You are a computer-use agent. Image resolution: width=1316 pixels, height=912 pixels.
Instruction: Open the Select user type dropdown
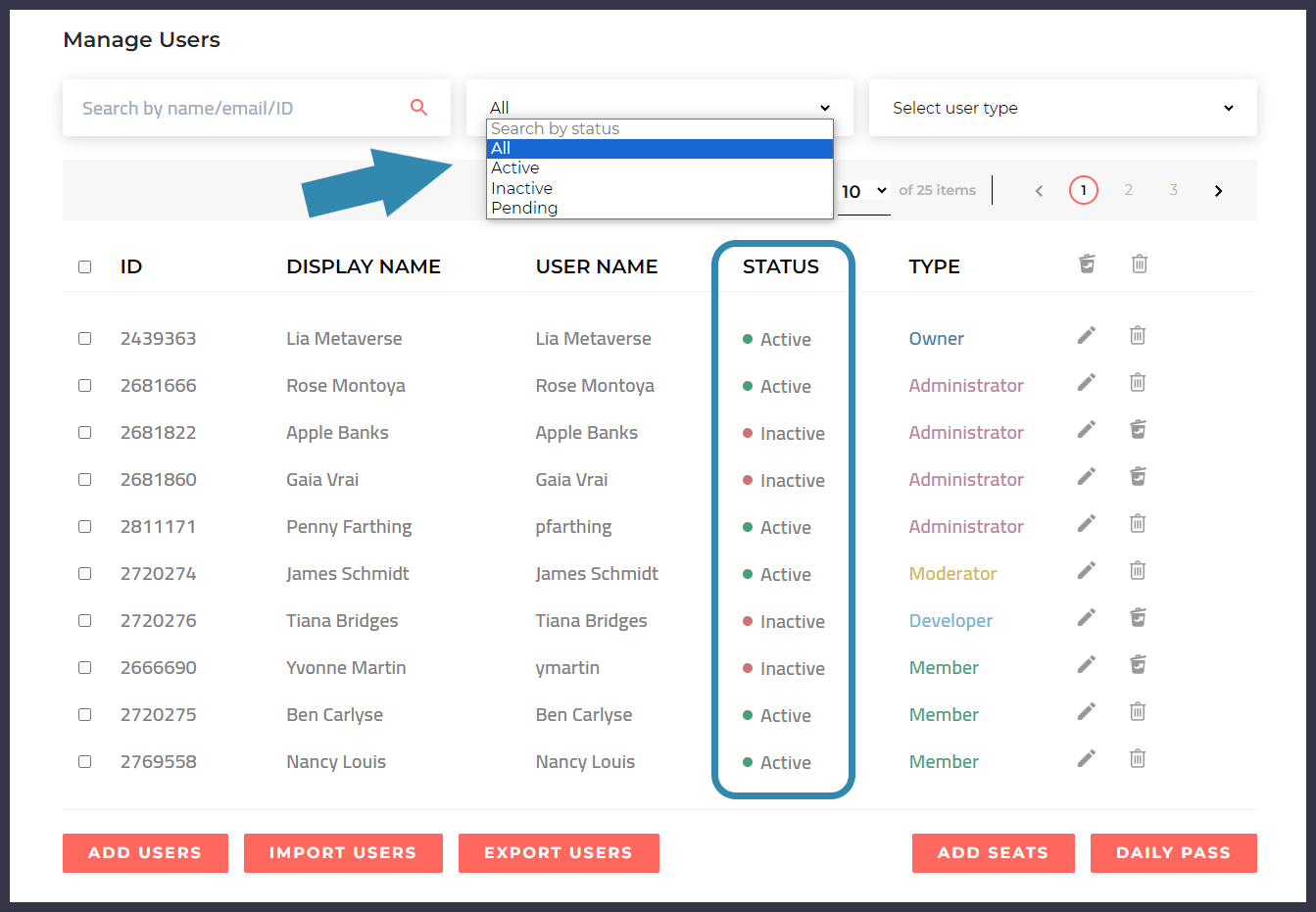(x=1062, y=108)
